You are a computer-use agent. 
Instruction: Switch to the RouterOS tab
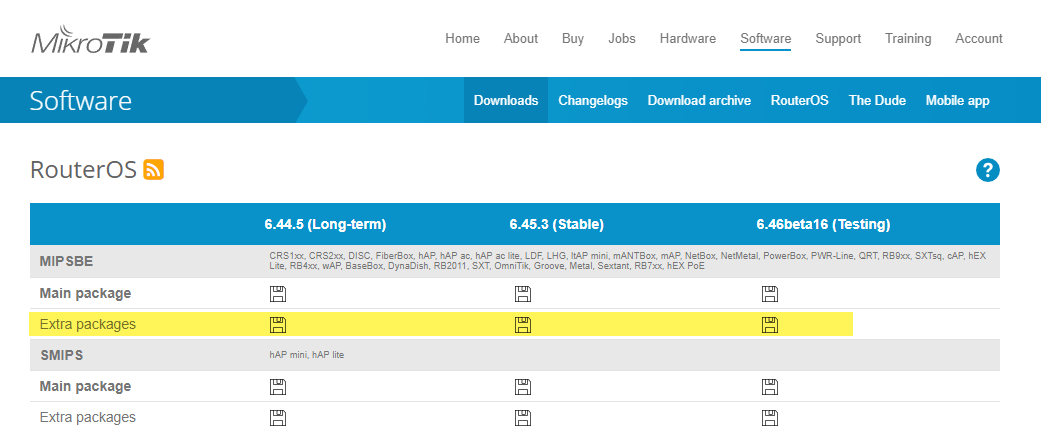tap(799, 100)
